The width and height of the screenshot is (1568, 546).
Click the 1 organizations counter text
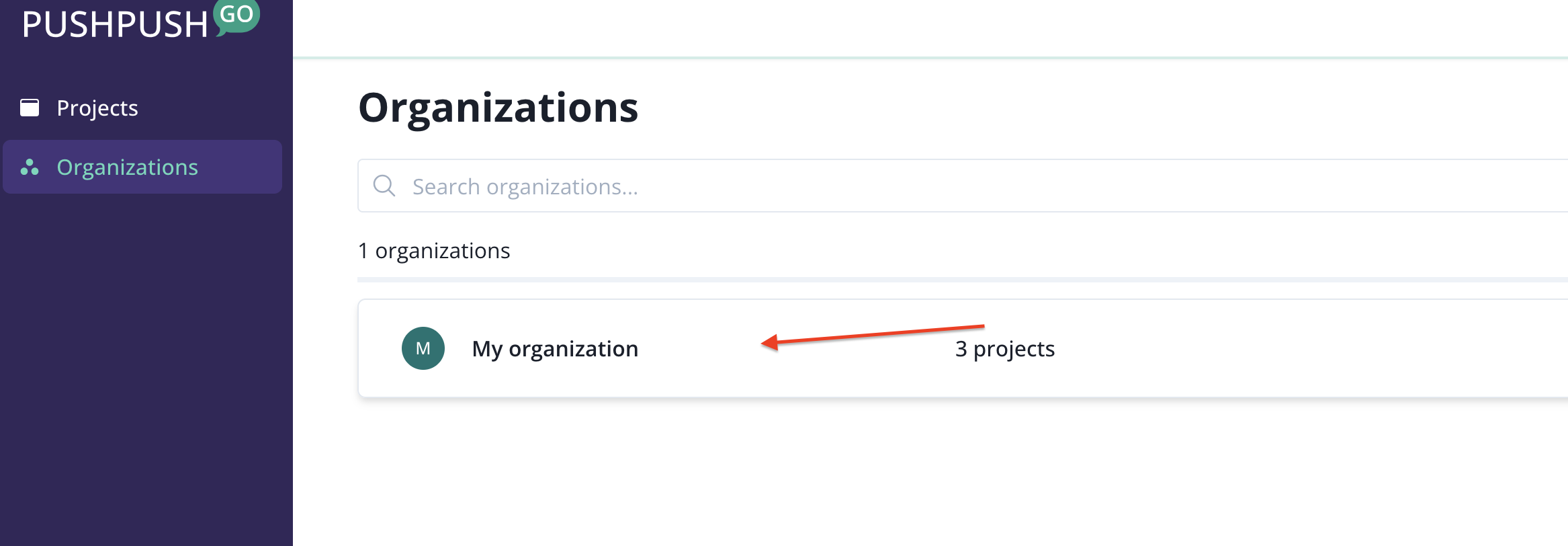click(434, 251)
